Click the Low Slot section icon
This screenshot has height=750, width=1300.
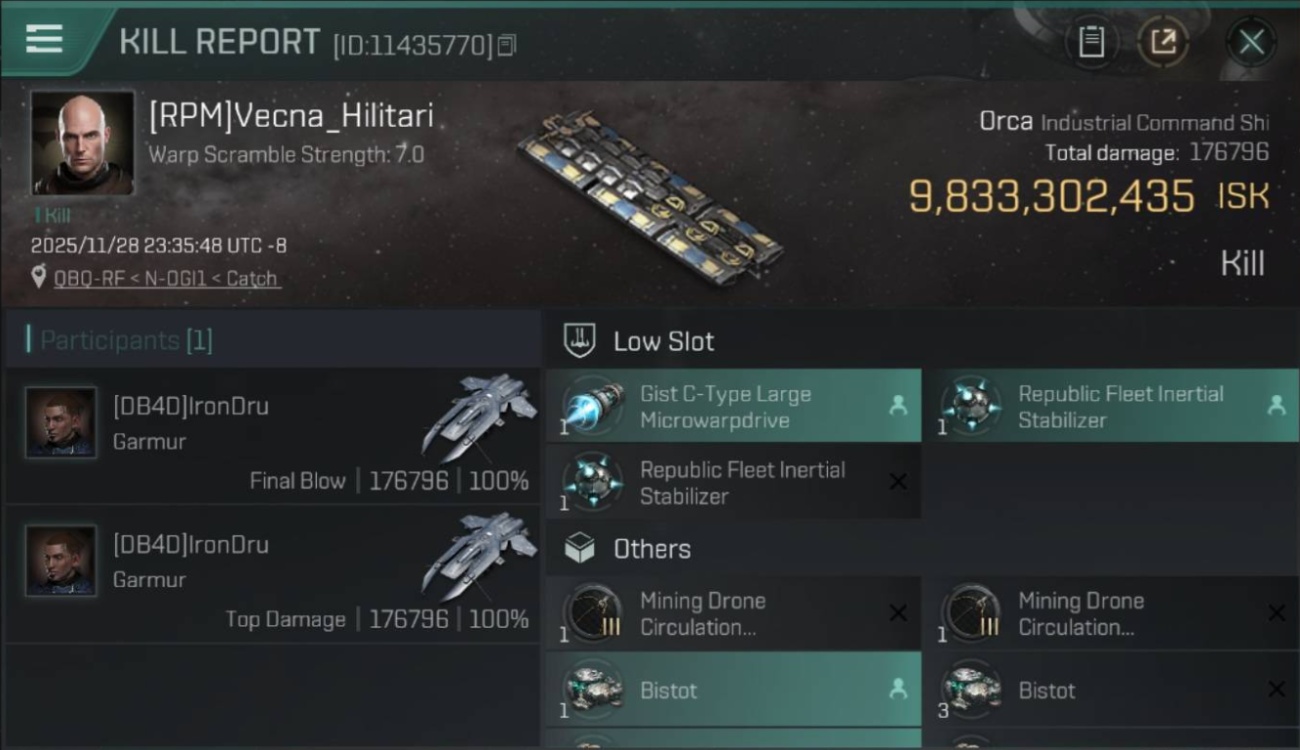point(580,340)
